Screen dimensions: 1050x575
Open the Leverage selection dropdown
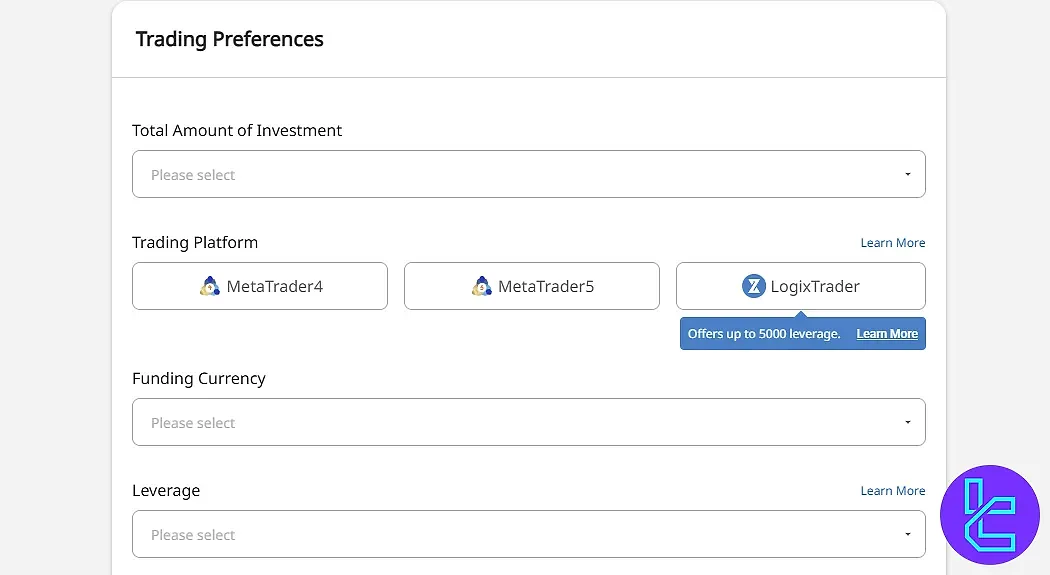pyautogui.click(x=528, y=534)
